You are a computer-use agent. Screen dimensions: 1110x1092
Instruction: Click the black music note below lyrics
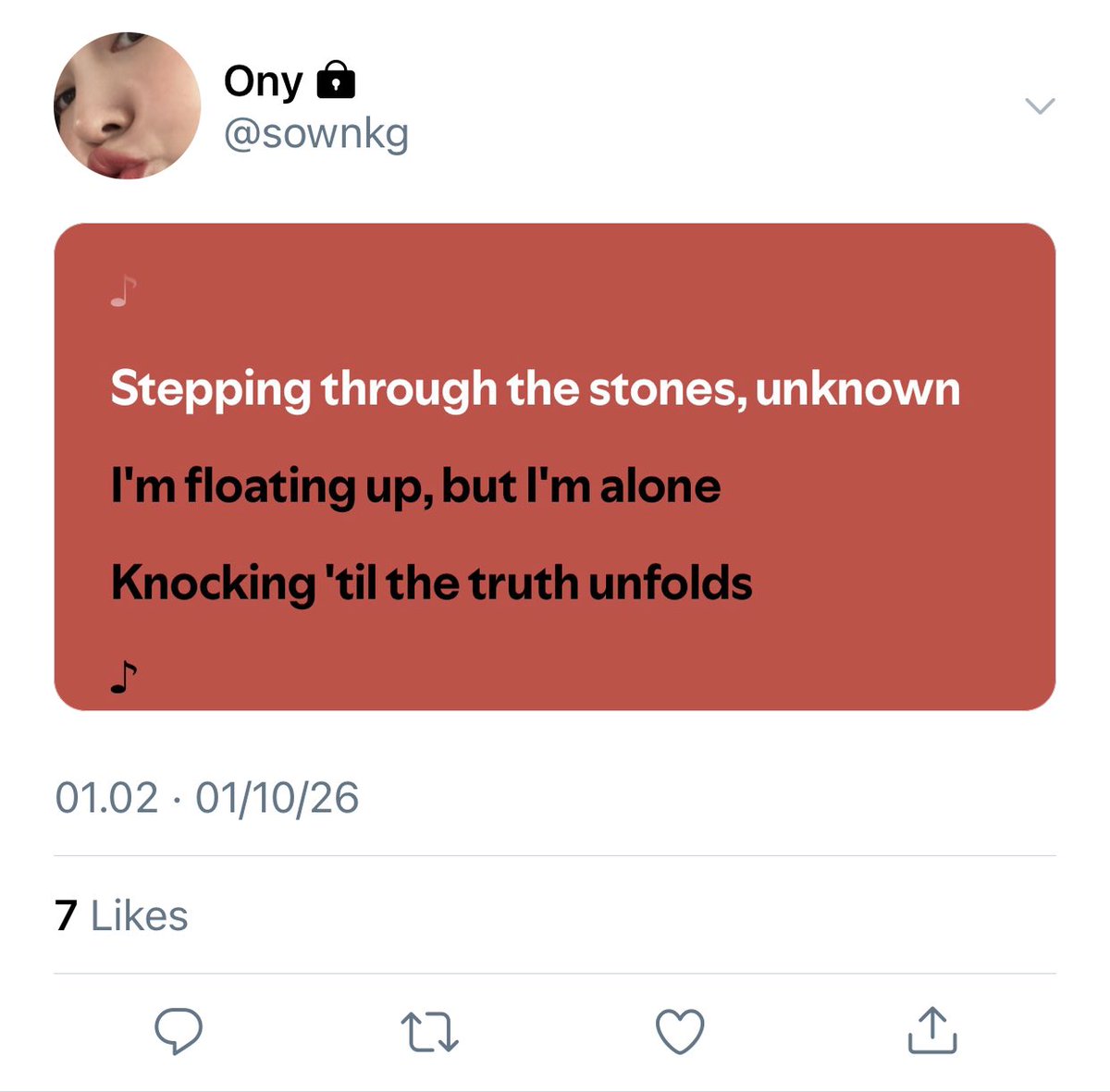(x=123, y=677)
